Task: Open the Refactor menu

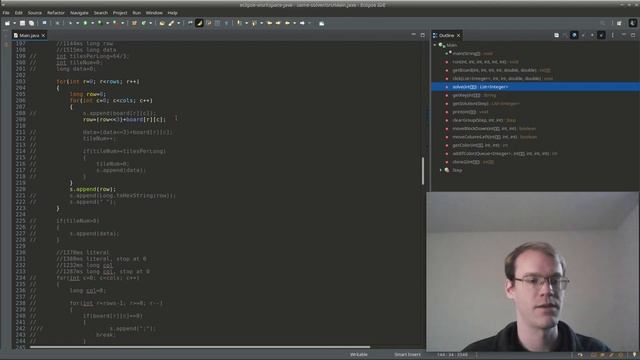Action: (x=56, y=13)
